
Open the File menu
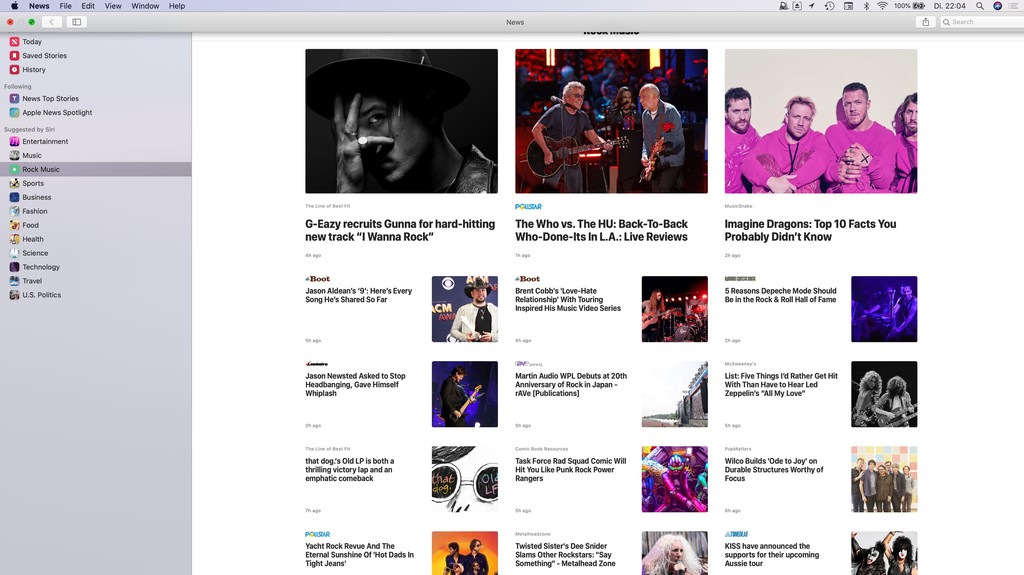[x=66, y=6]
